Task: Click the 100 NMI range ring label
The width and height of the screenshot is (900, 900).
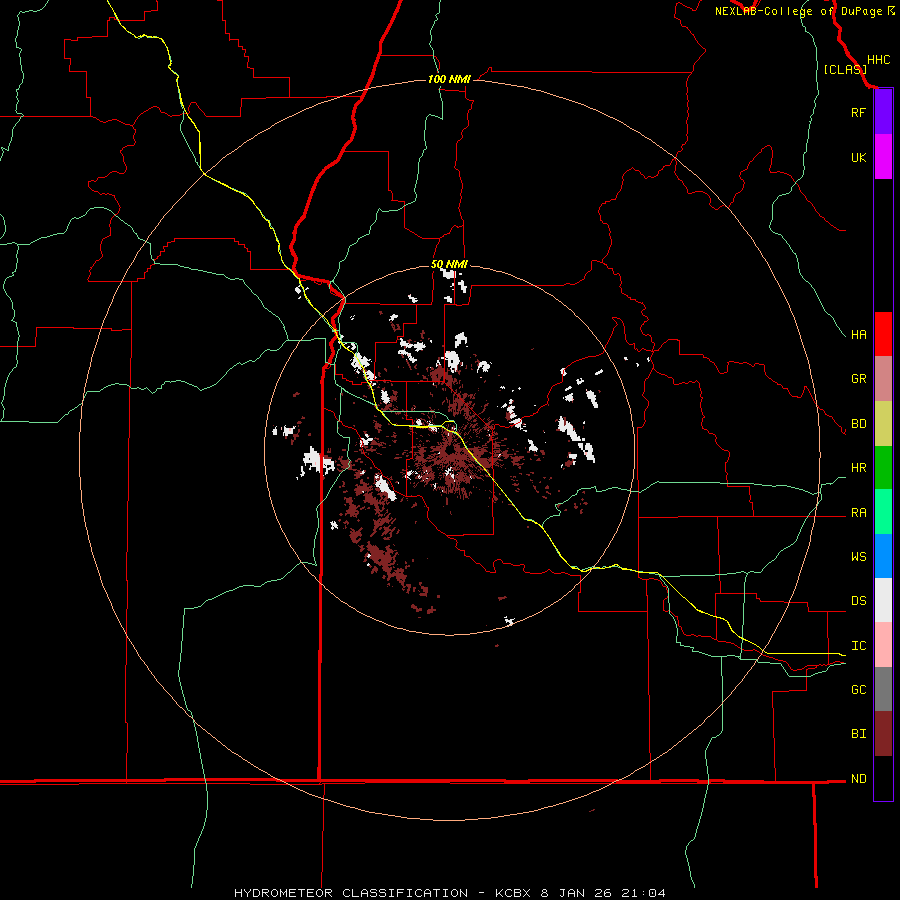Action: pos(449,79)
